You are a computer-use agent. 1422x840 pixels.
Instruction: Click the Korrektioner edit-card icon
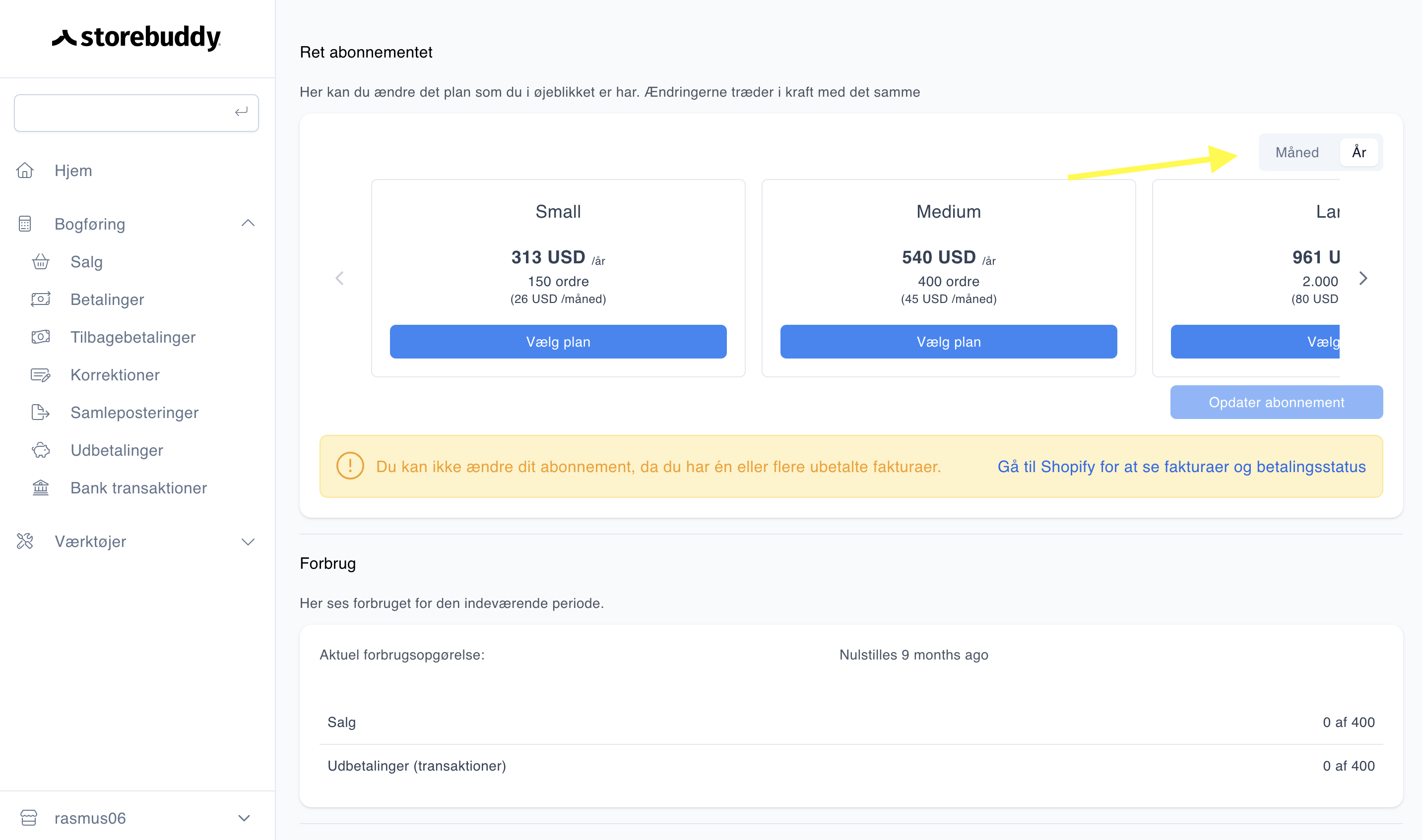click(41, 375)
